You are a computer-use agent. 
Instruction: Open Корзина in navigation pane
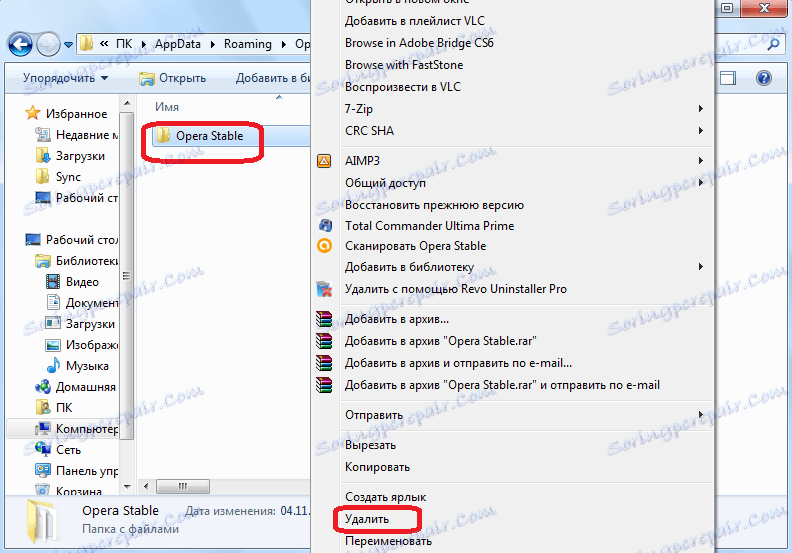pos(69,490)
